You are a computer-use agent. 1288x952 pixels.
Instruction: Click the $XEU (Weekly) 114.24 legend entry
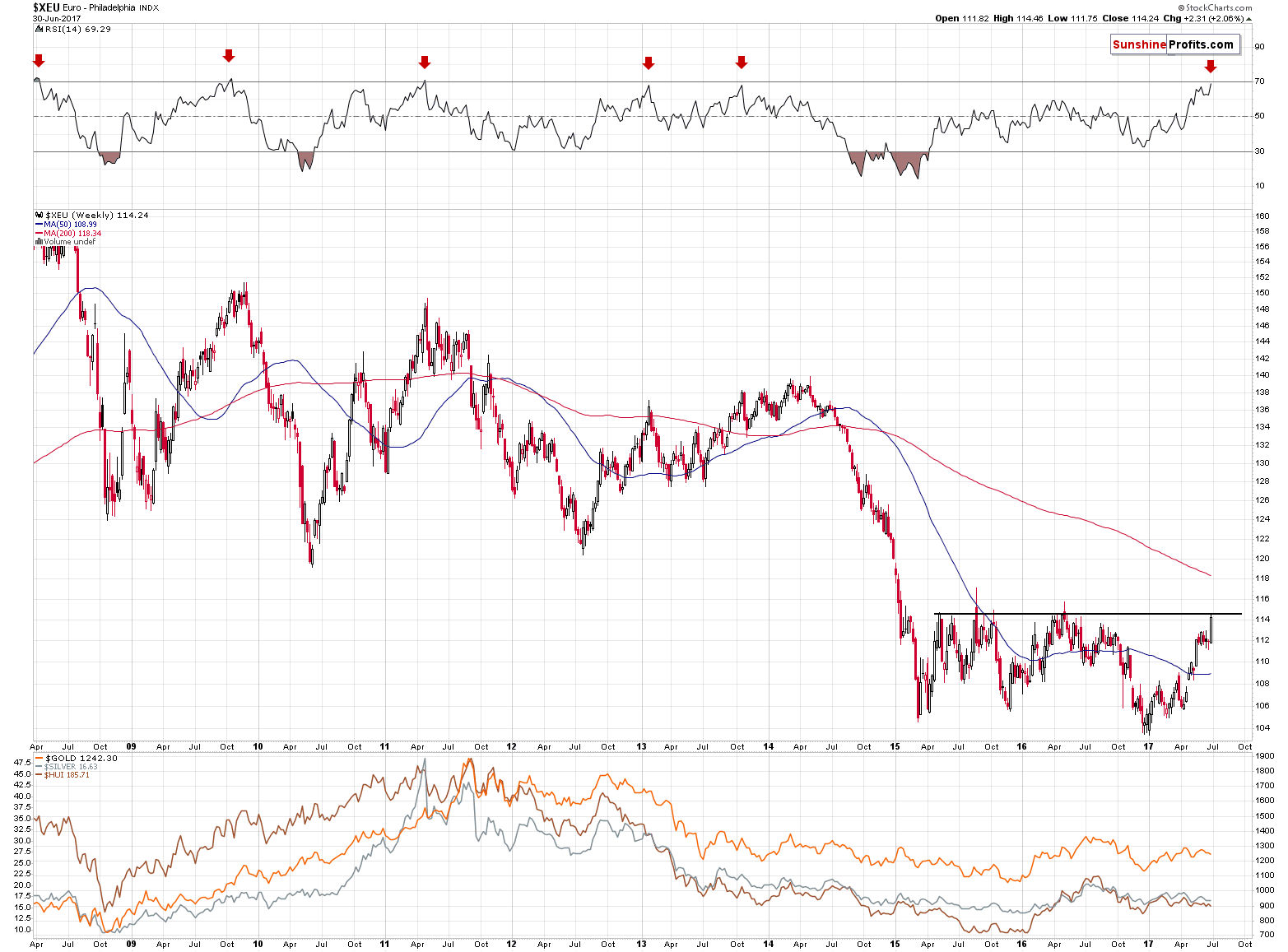tap(96, 216)
